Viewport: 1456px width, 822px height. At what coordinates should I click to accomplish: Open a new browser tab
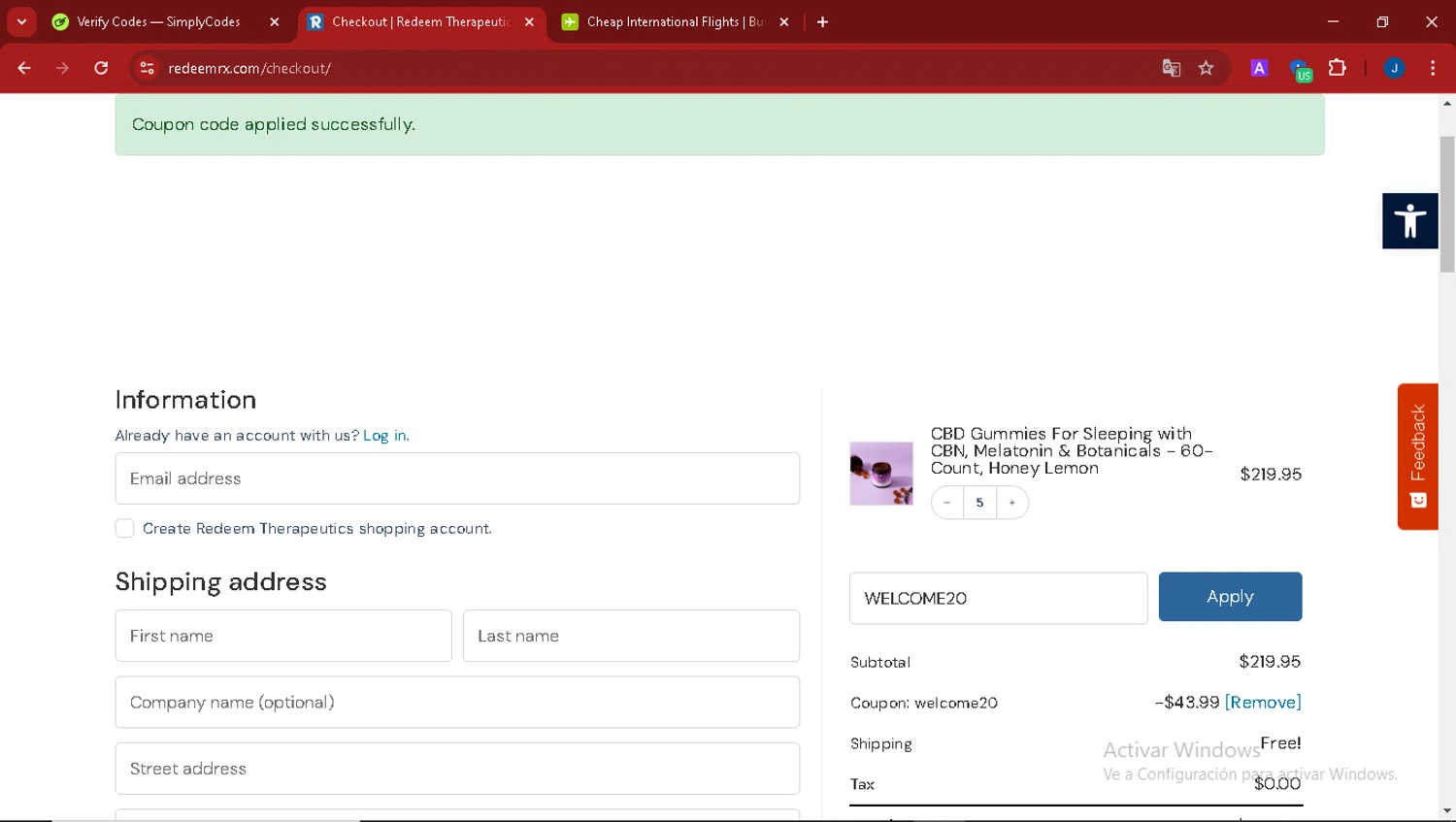click(822, 21)
